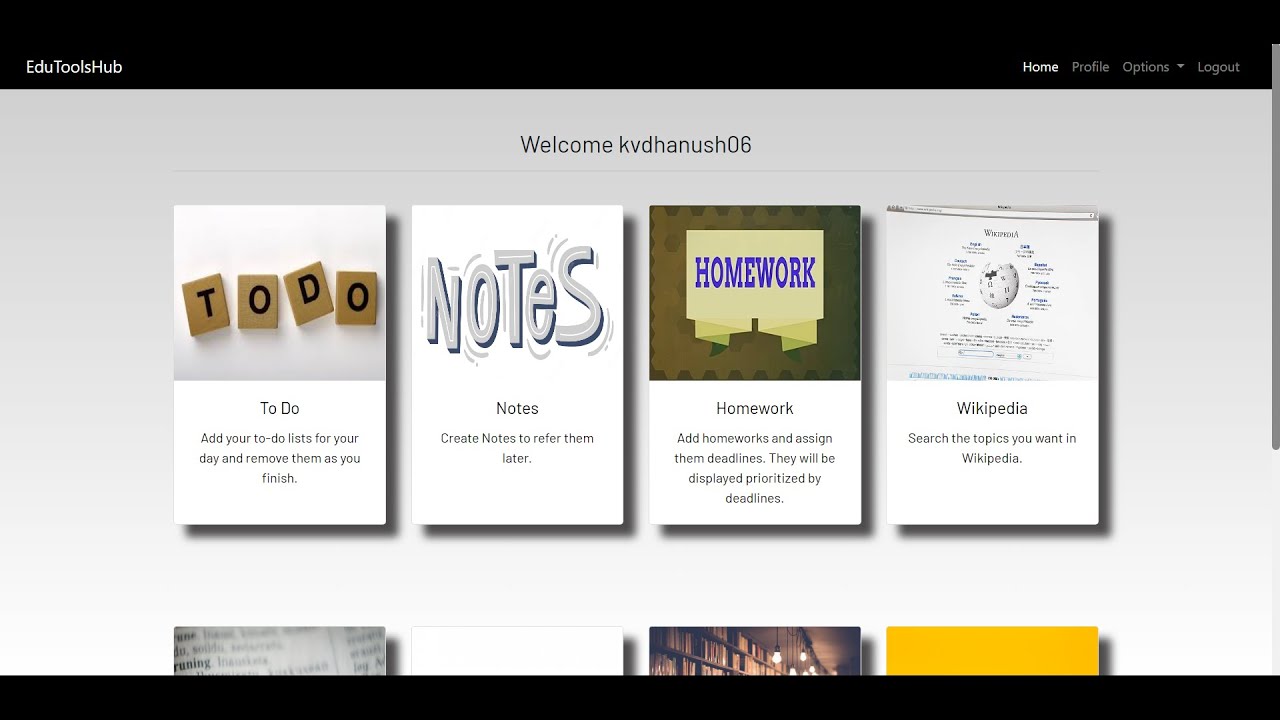Image resolution: width=1280 pixels, height=720 pixels.
Task: Click the TODO wooden tiles image
Action: pos(280,293)
